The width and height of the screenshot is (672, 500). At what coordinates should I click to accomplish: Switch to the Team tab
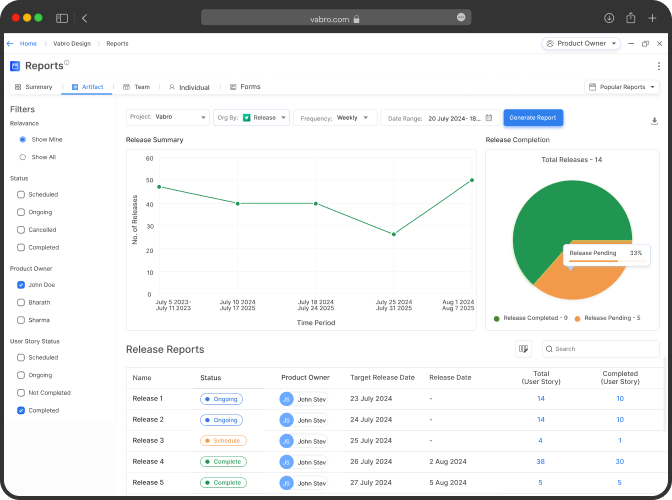click(x=136, y=87)
